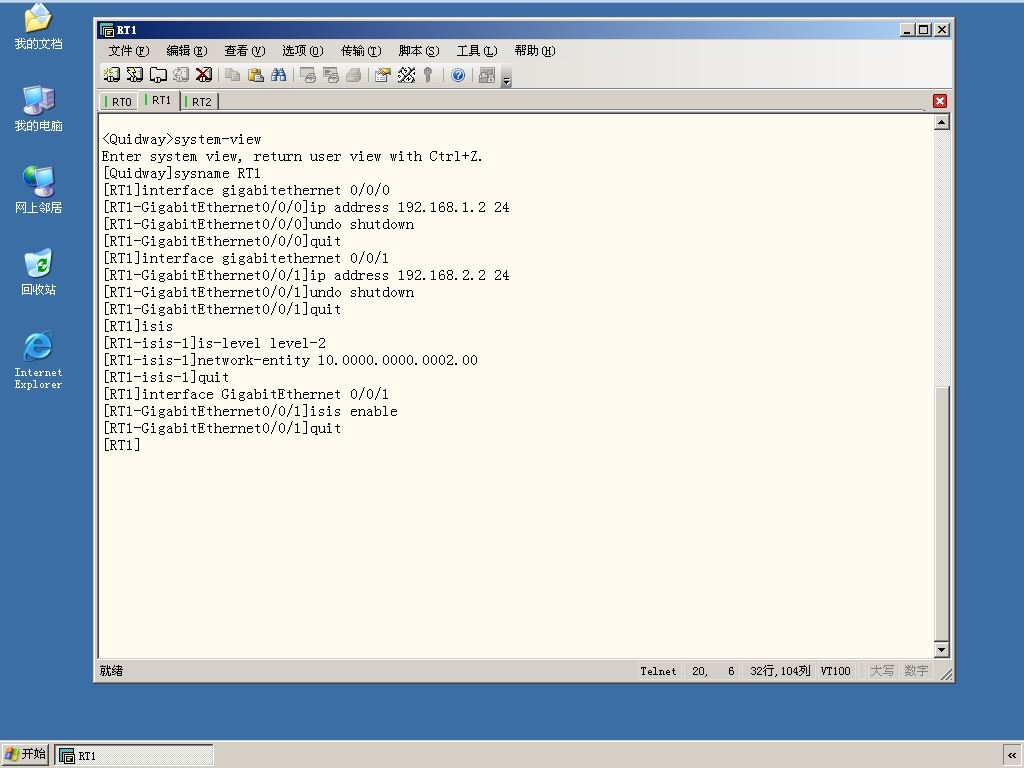Viewport: 1024px width, 768px height.
Task: Click '32行,104列' in status bar
Action: pos(780,671)
